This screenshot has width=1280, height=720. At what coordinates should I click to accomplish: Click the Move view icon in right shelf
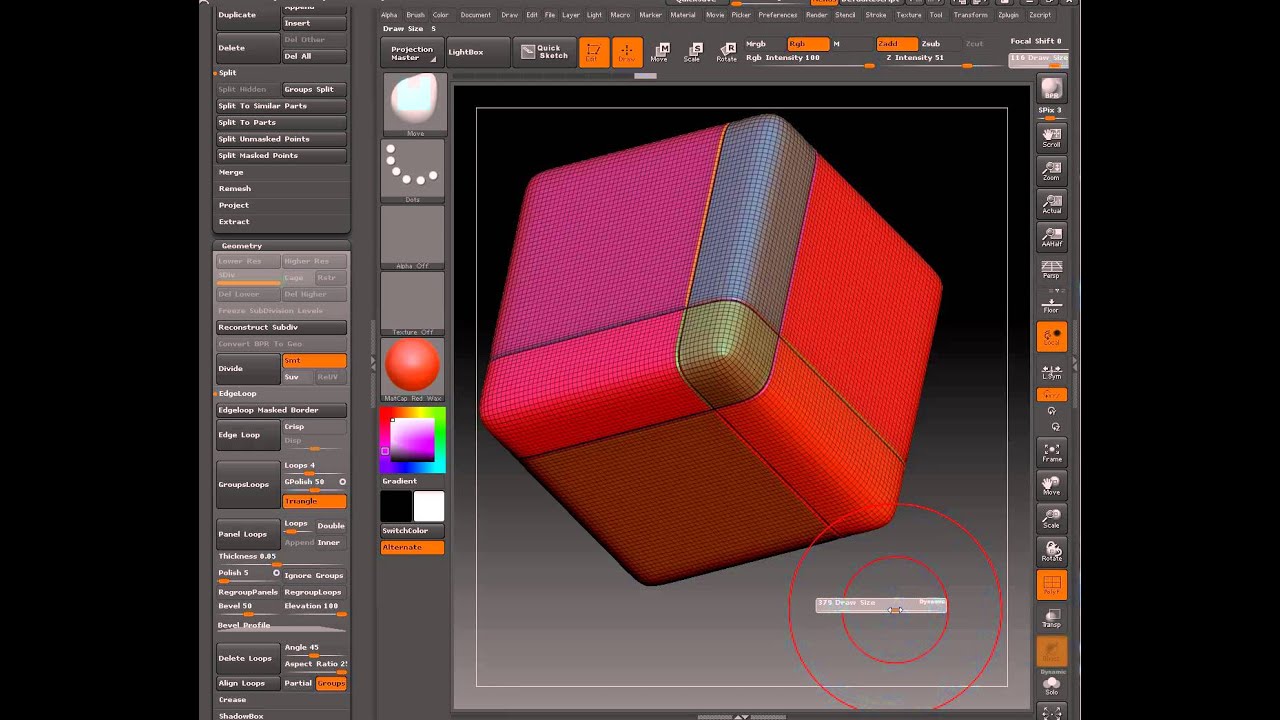[x=1051, y=485]
